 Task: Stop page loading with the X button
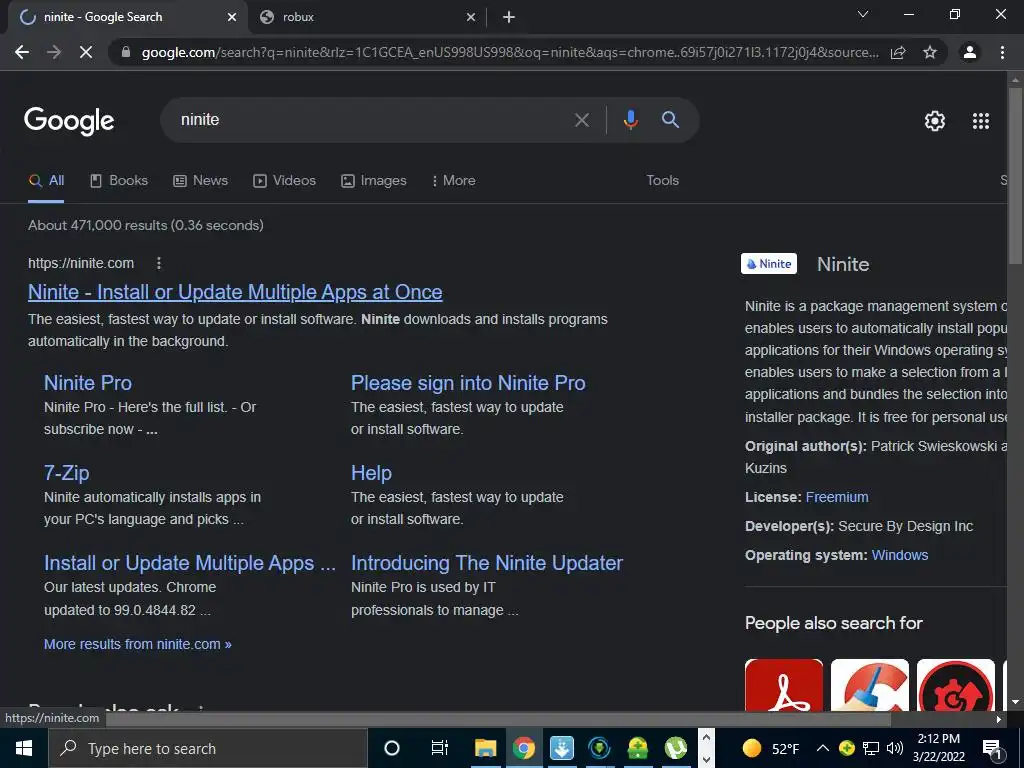86,52
